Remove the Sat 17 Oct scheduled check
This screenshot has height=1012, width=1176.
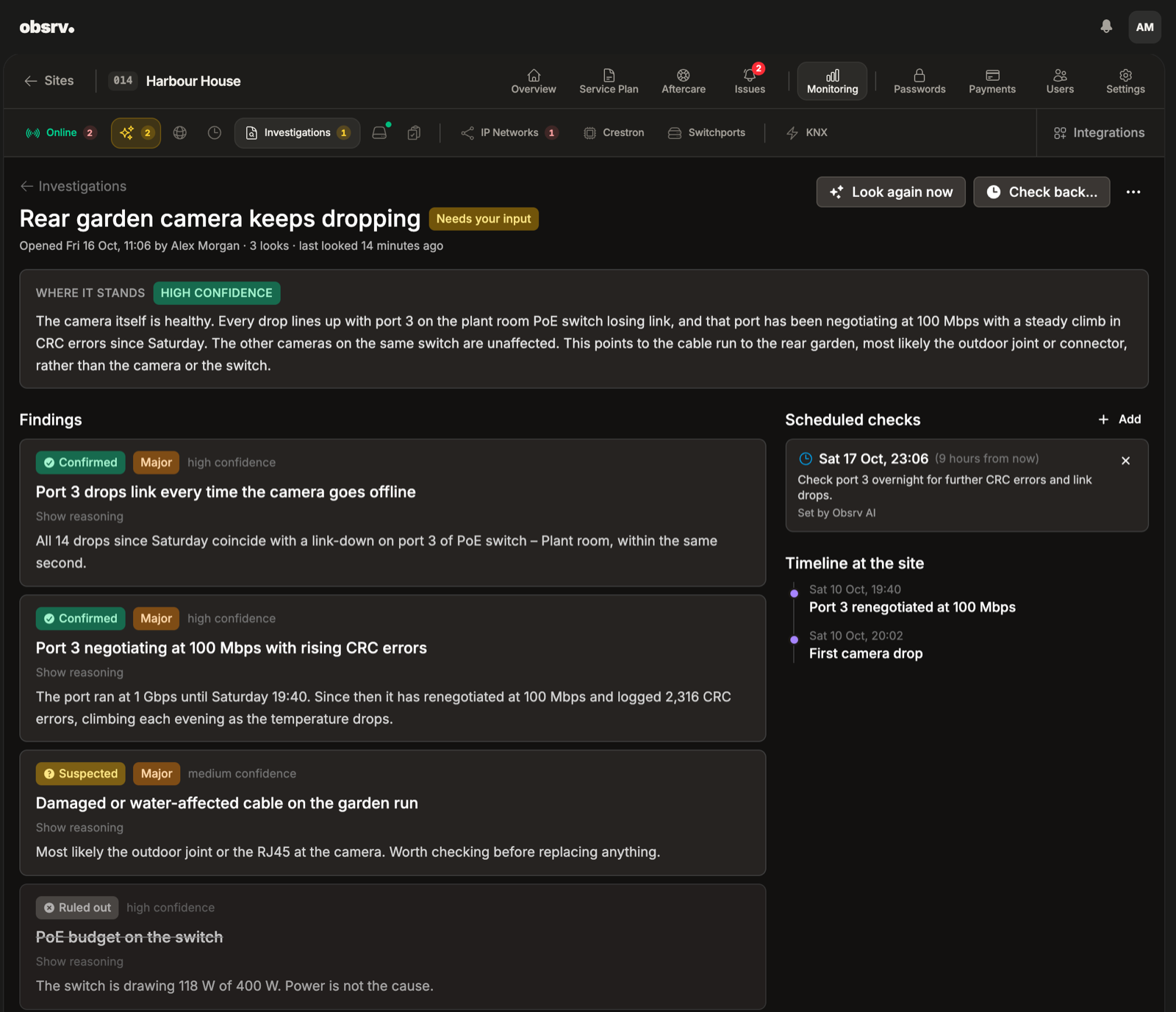1125,461
